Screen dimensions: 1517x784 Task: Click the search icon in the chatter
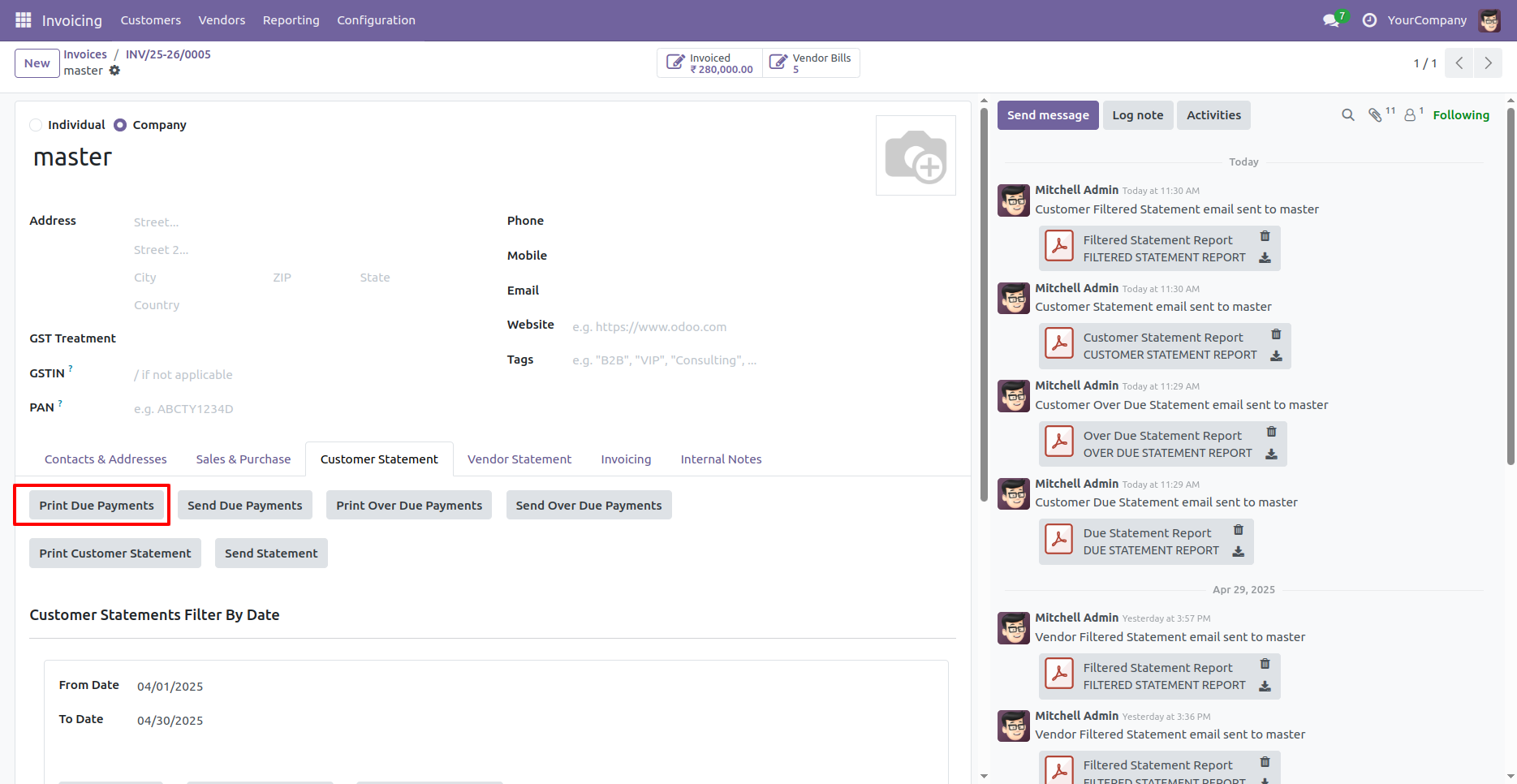point(1347,115)
